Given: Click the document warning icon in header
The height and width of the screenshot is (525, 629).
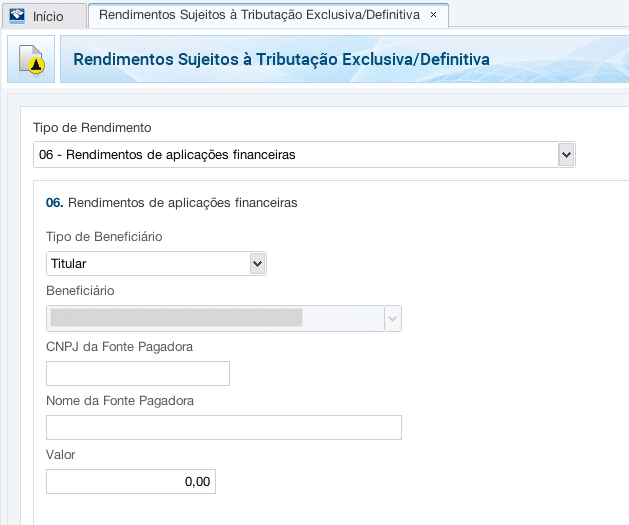Looking at the screenshot, I should pyautogui.click(x=31, y=60).
